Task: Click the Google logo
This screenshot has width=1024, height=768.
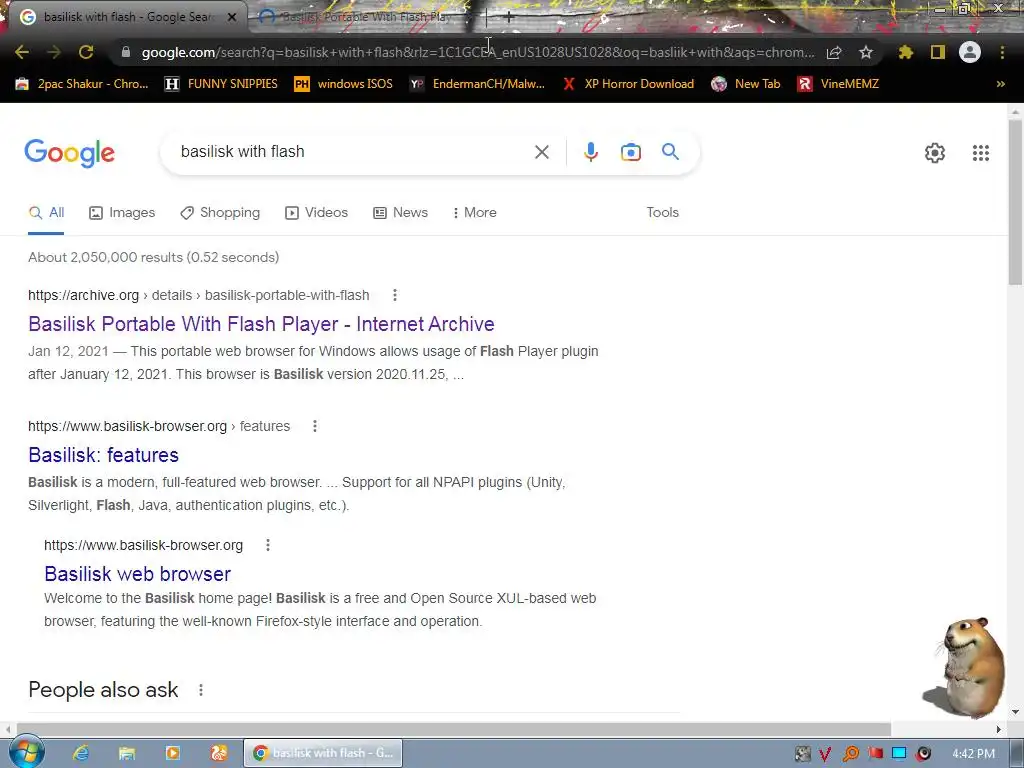Action: [x=69, y=153]
